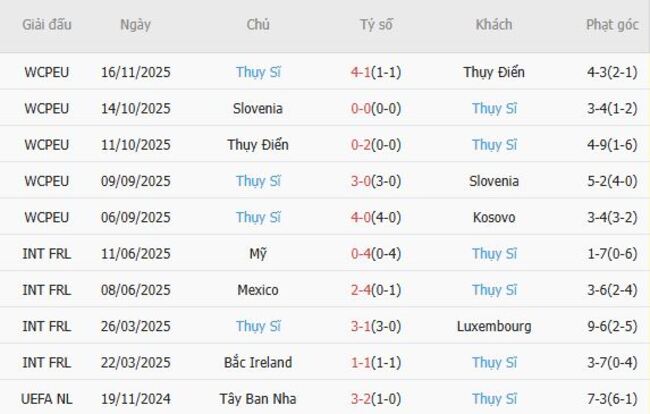Viewport: 650px width, 414px height.
Task: Click the 4-1 score link
Action: (x=361, y=72)
